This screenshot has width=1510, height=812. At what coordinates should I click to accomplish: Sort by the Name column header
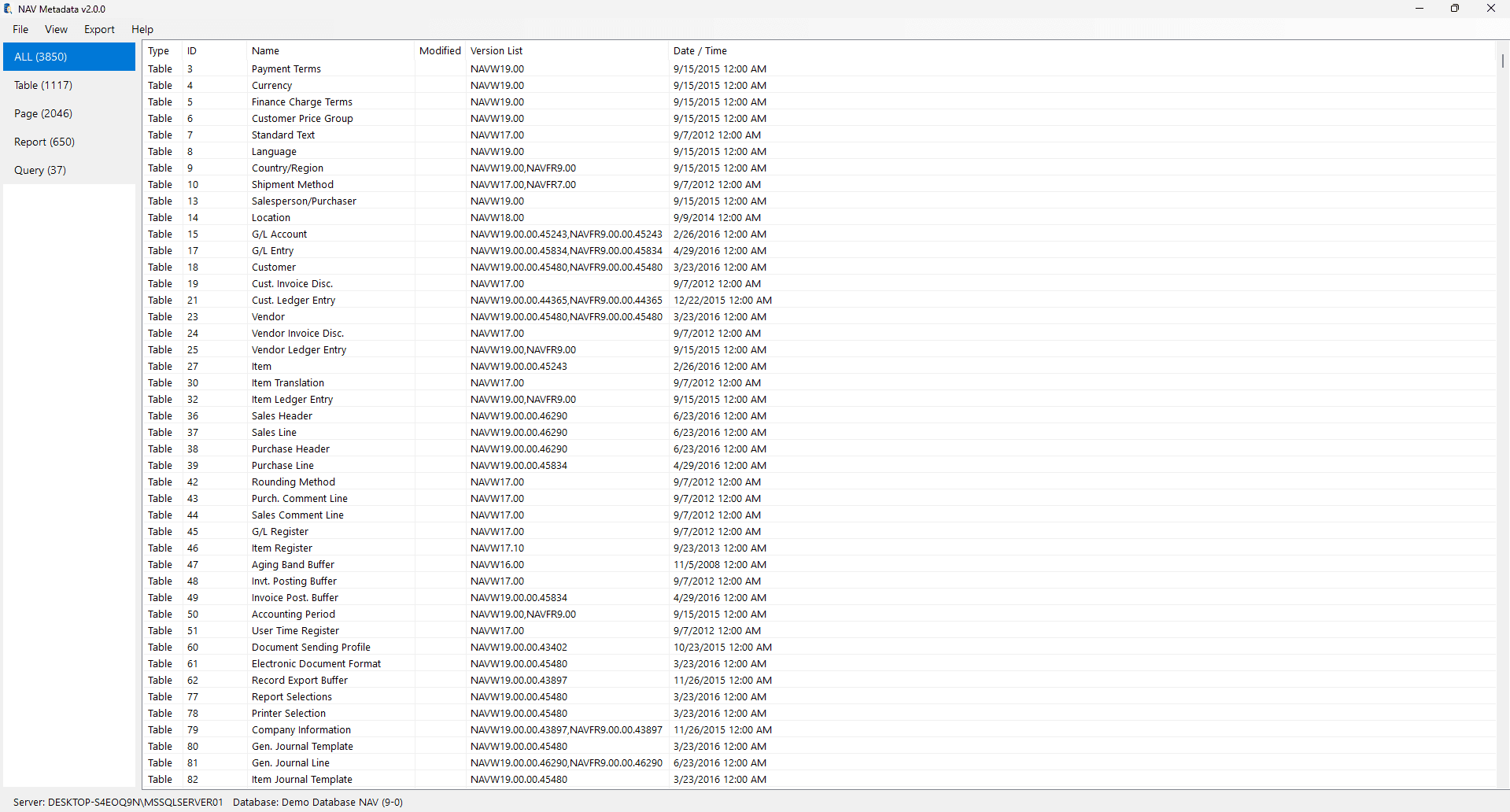click(330, 50)
